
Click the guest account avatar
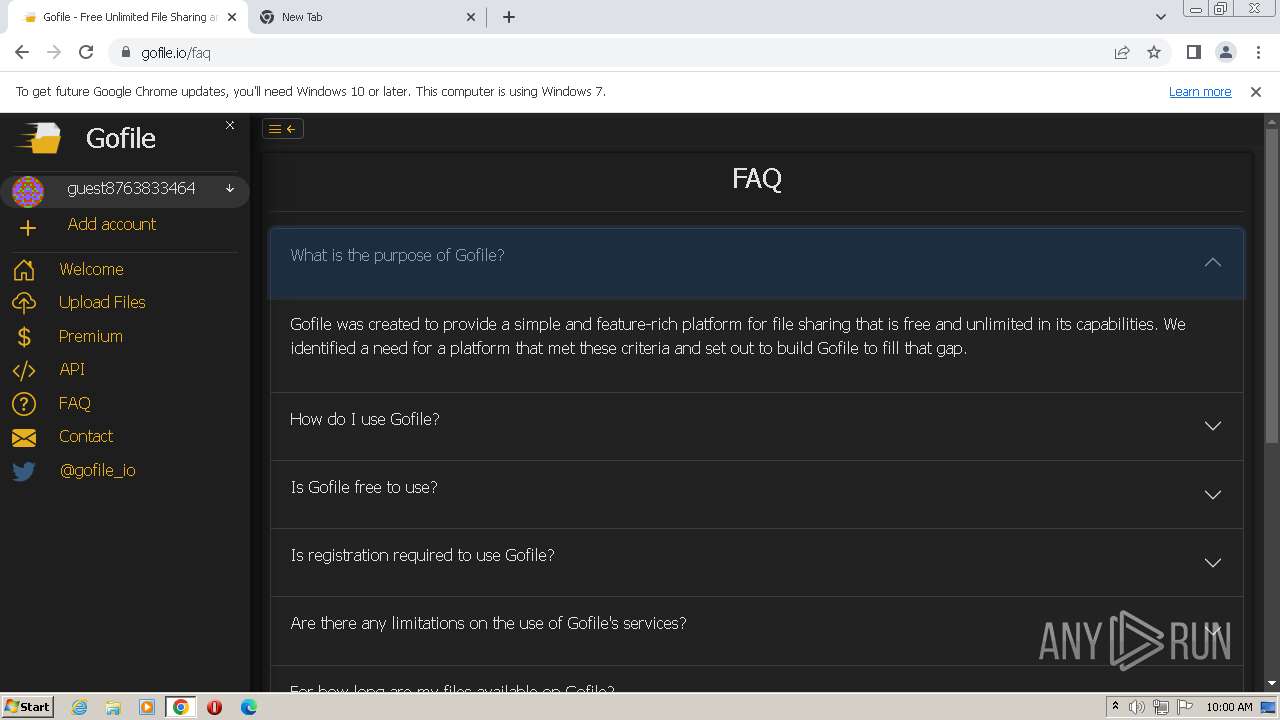[x=27, y=191]
